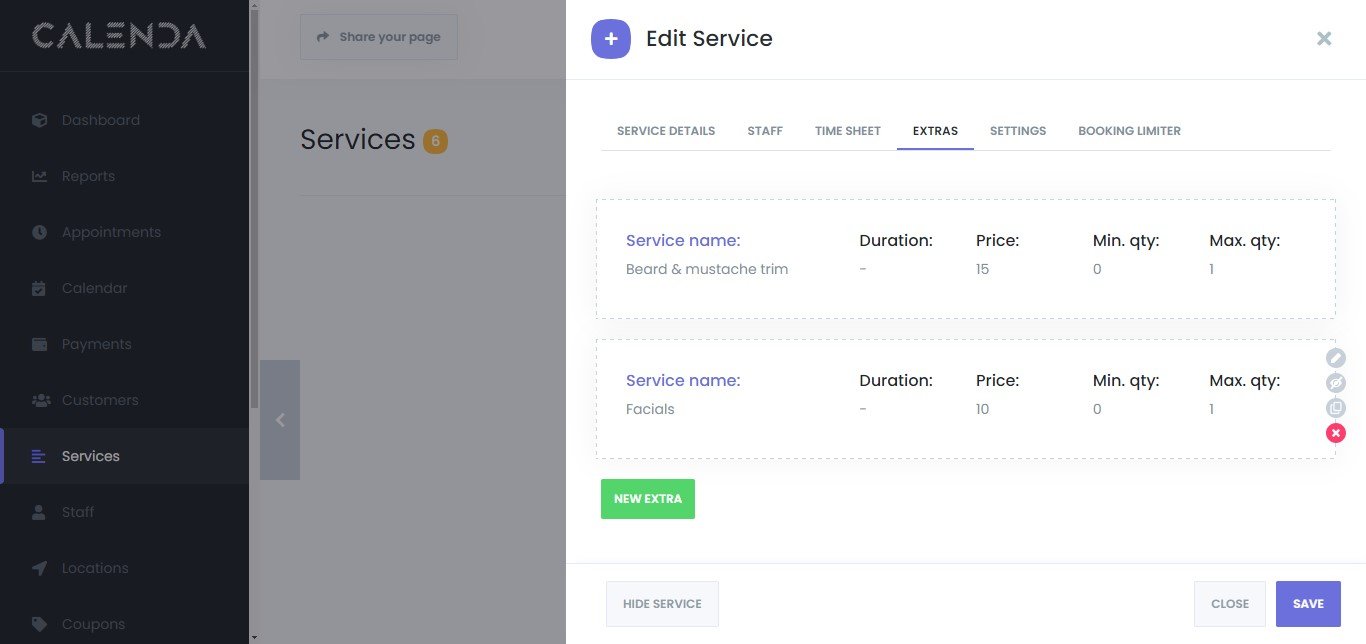Open the Time Sheet tab
The width and height of the screenshot is (1366, 644).
(x=848, y=131)
